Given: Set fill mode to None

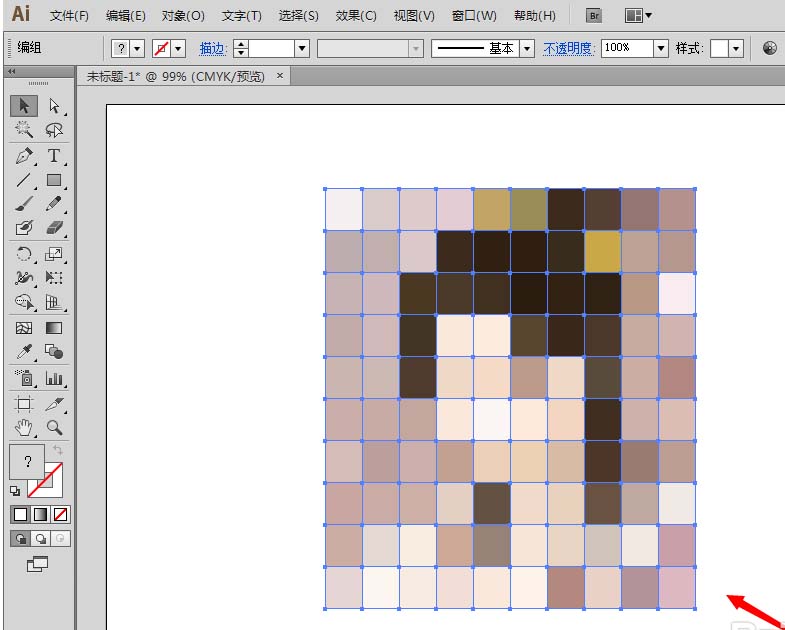Looking at the screenshot, I should point(61,514).
